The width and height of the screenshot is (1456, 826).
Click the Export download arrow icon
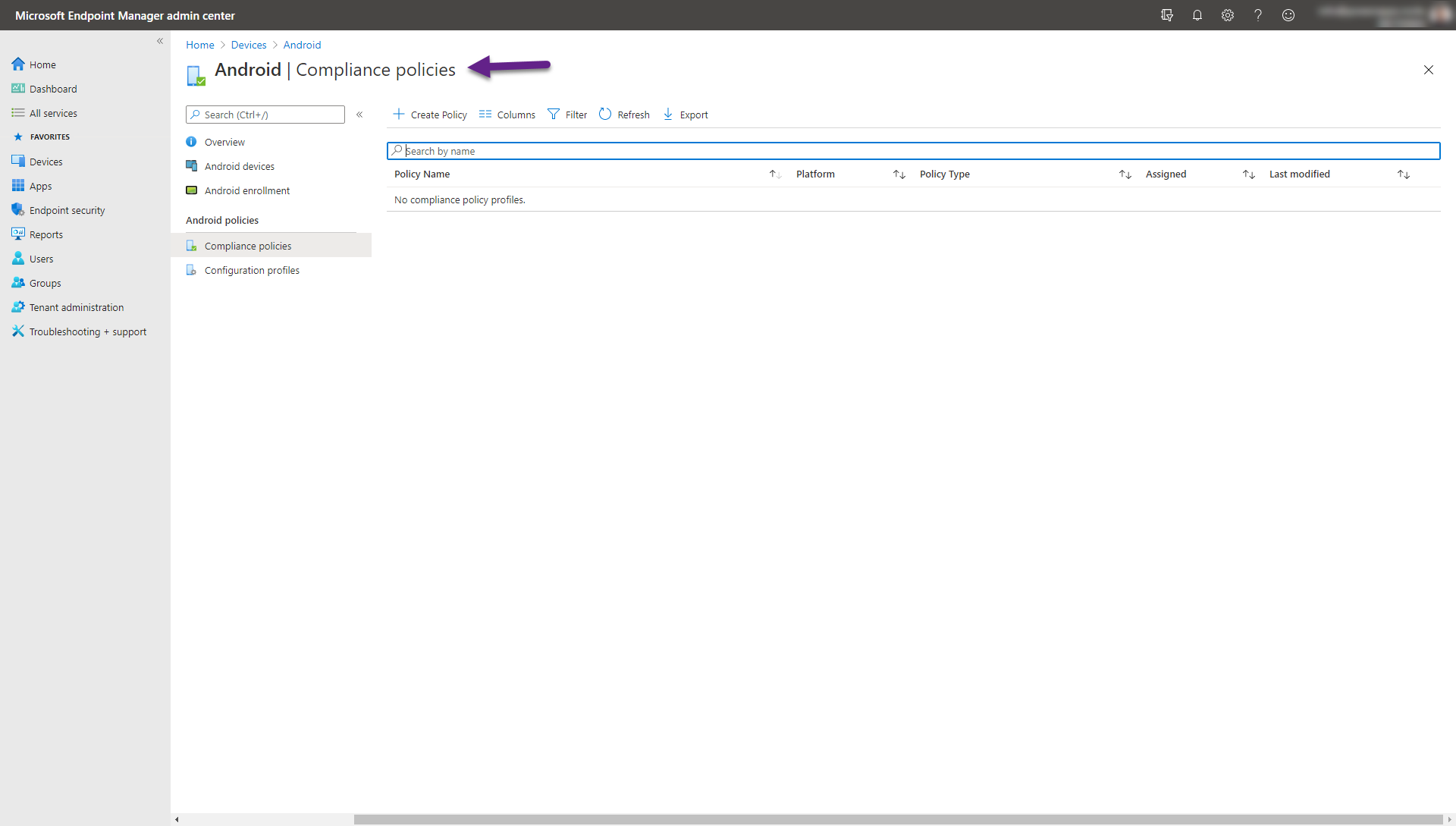tap(668, 115)
